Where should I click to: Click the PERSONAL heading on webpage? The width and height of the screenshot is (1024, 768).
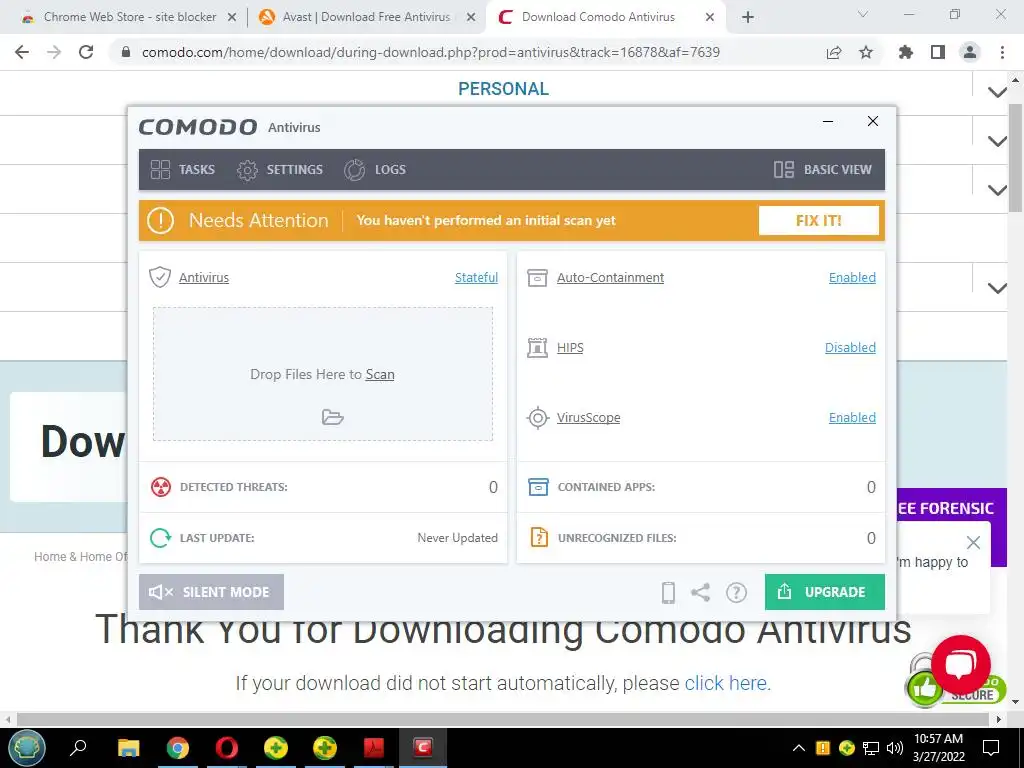503,89
